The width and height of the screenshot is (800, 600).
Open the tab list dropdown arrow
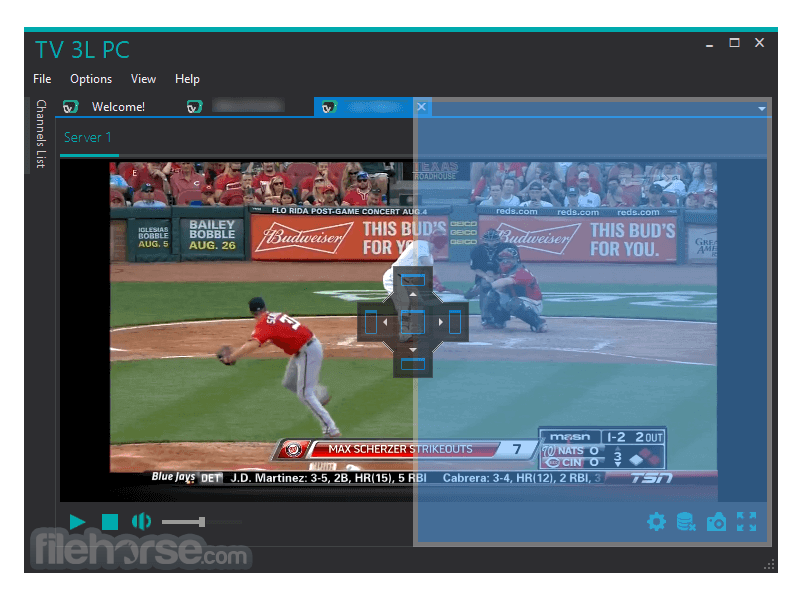pyautogui.click(x=761, y=109)
